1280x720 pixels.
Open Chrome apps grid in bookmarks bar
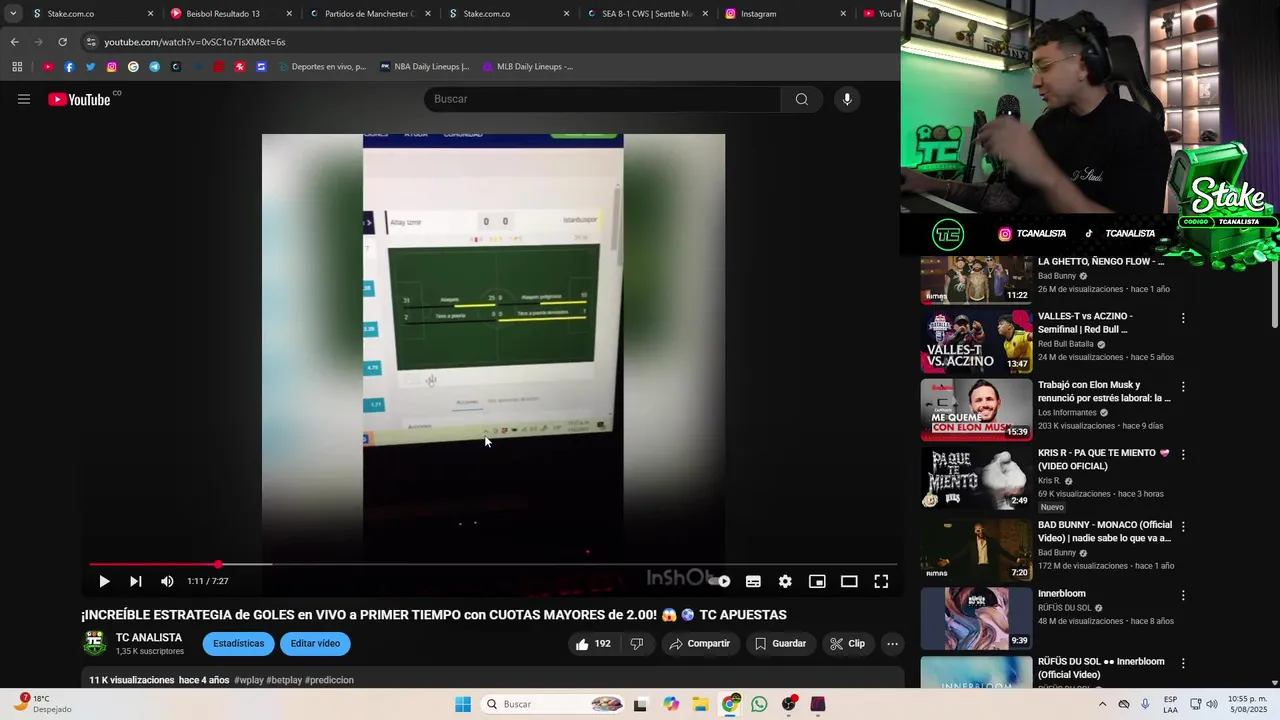[17, 67]
